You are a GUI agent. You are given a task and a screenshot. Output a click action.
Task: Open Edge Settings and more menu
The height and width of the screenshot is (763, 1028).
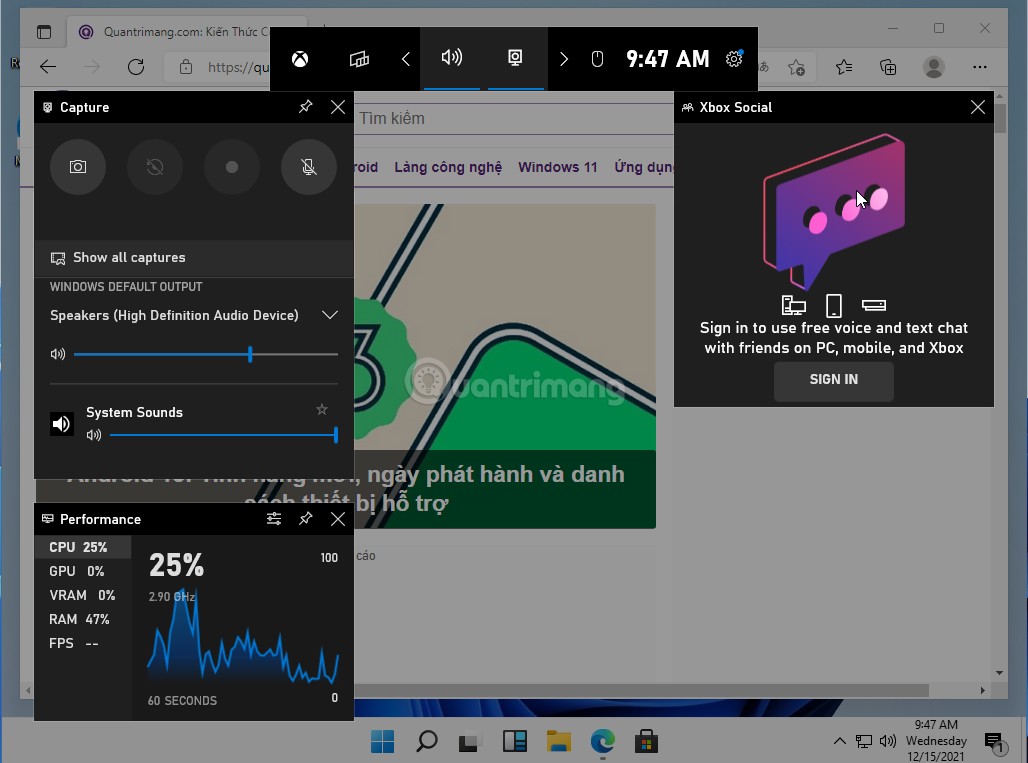point(979,67)
